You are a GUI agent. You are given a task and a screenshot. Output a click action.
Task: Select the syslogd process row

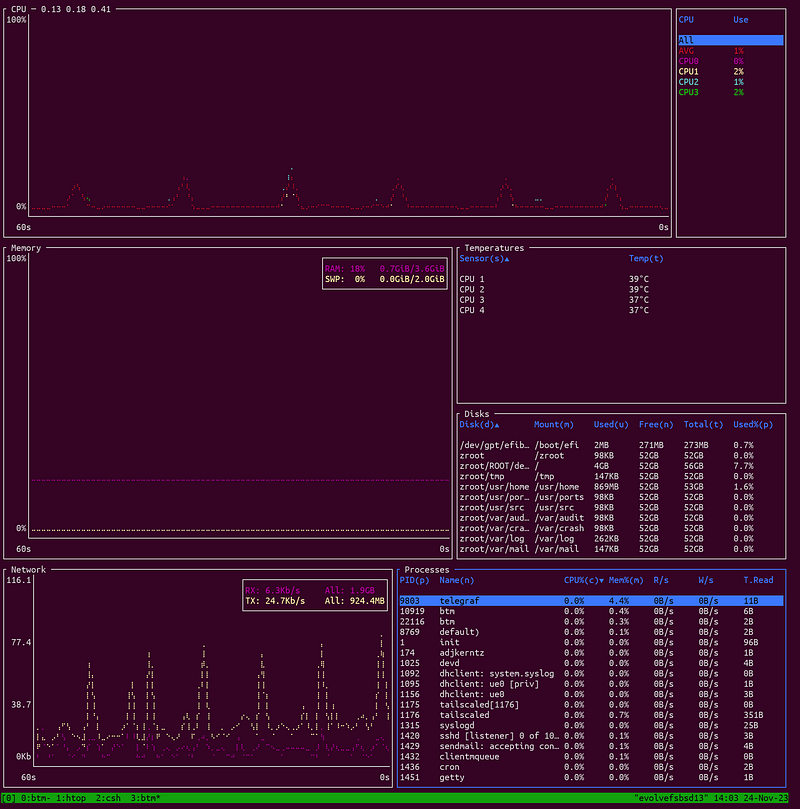(x=591, y=725)
